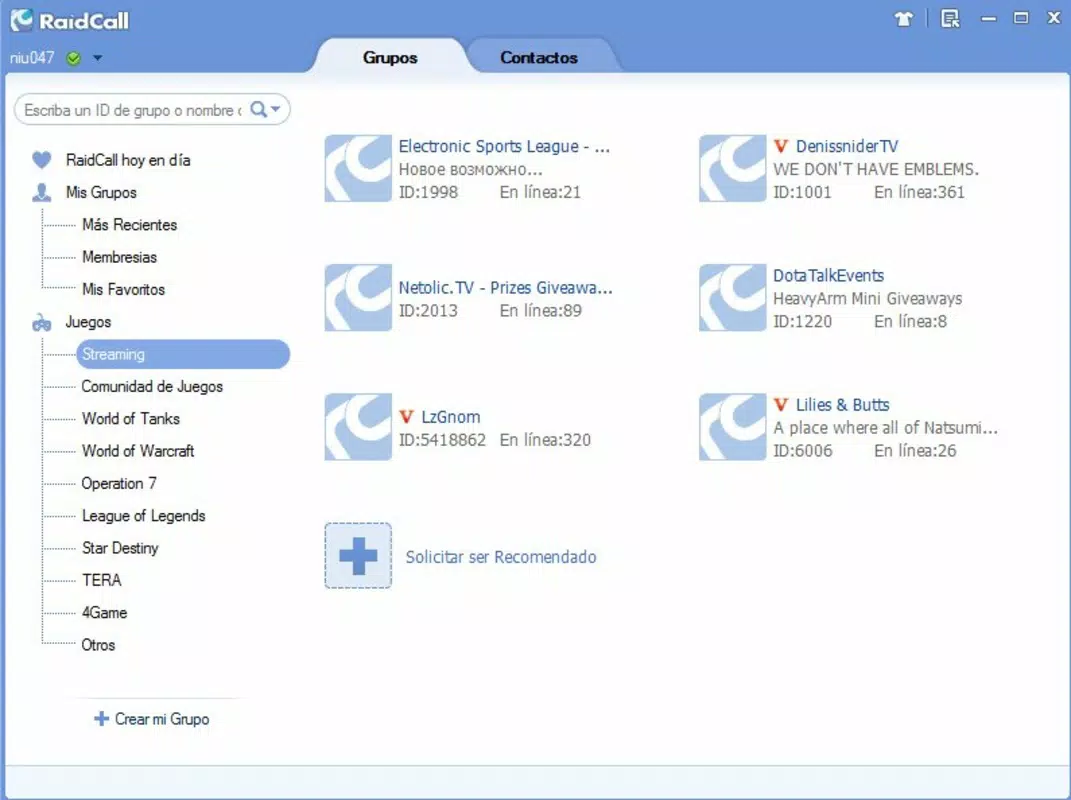Screen dimensions: 1071x800
Task: Click the person icon beside Mis Grupos
Action: click(x=42, y=193)
